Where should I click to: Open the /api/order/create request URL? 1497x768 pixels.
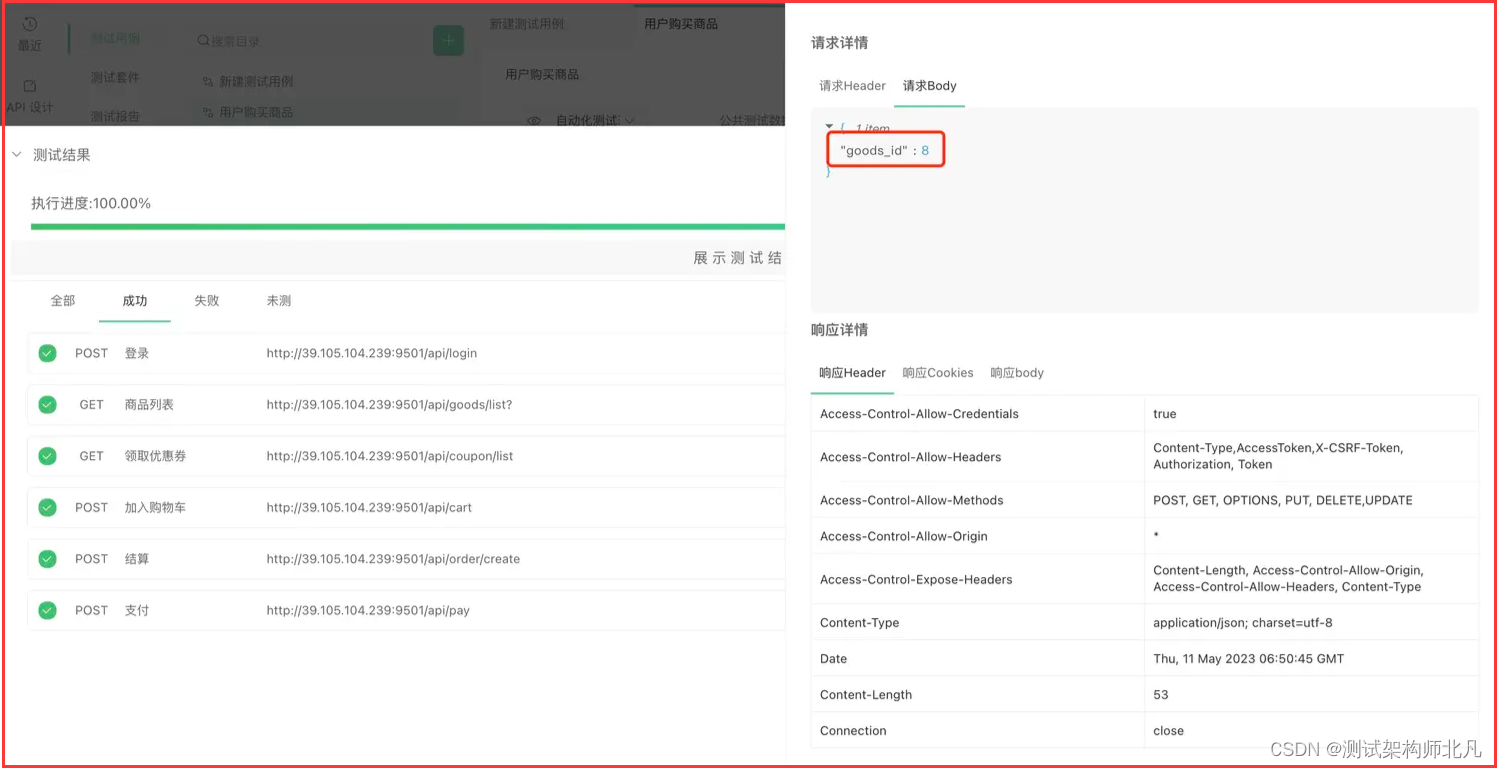pos(393,559)
